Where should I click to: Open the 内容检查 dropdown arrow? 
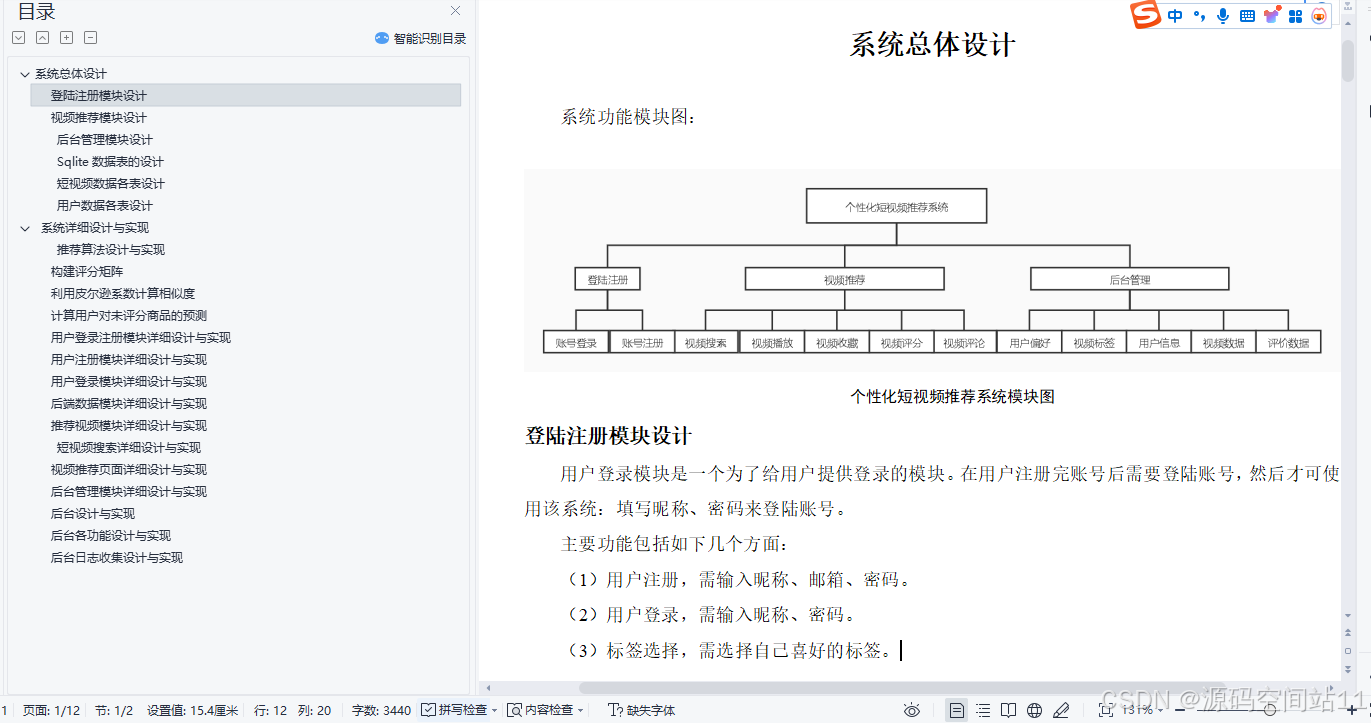click(x=582, y=710)
